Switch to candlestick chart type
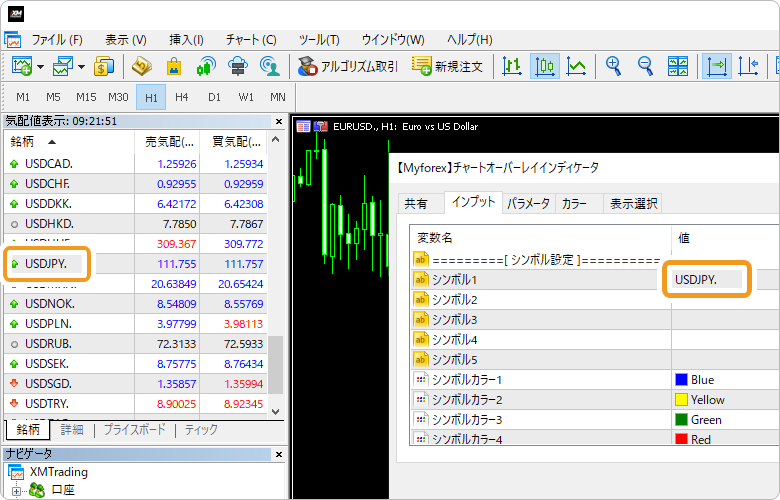This screenshot has height=500, width=780. [545, 66]
